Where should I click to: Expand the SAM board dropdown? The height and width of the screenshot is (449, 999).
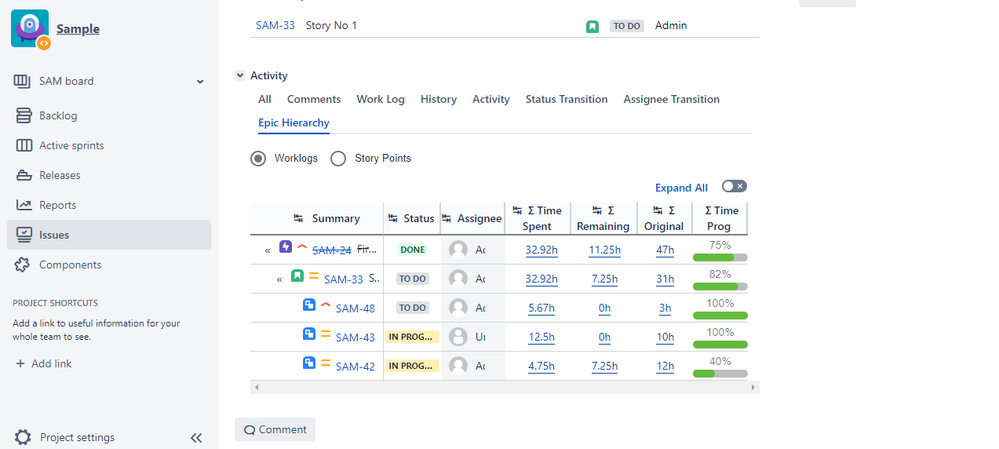pos(200,82)
